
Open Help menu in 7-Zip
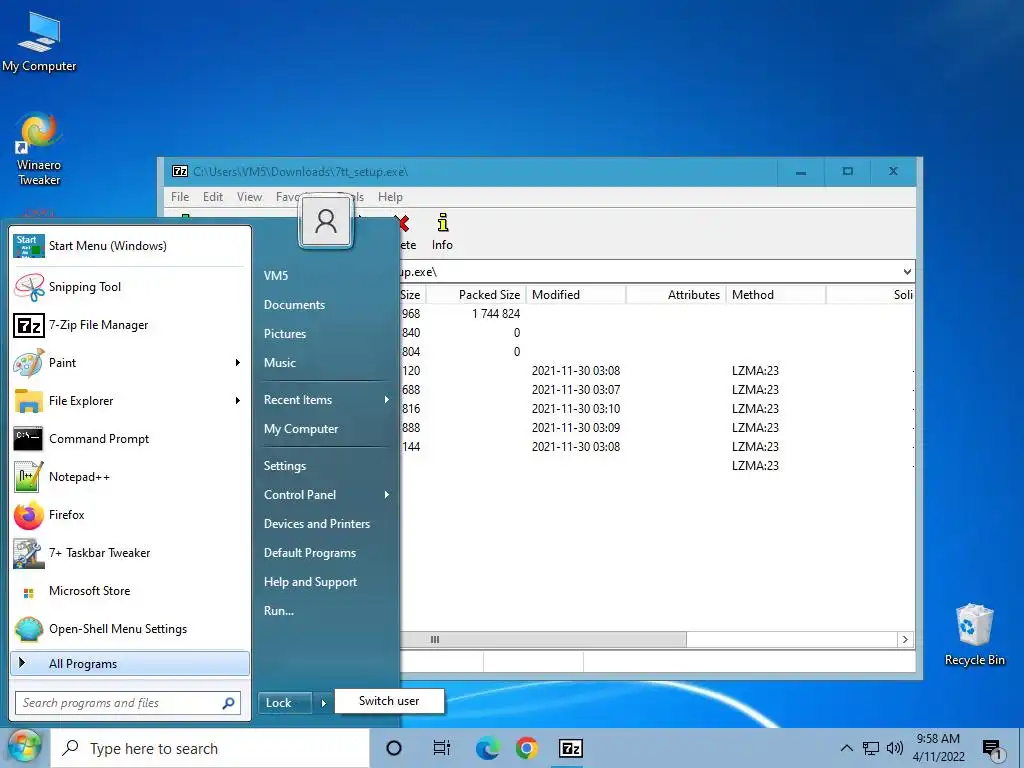pos(391,197)
